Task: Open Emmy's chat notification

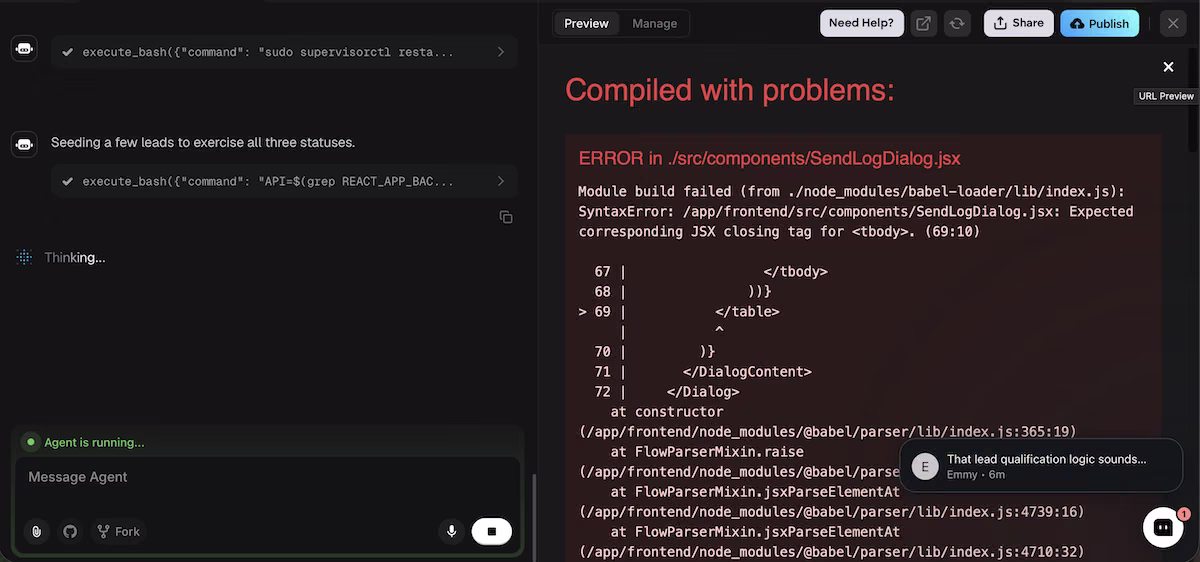Action: (x=1040, y=465)
